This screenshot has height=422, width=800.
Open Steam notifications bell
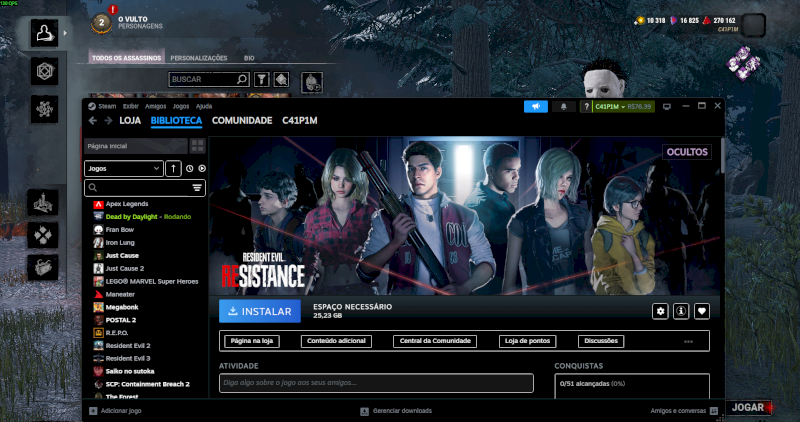click(x=564, y=106)
